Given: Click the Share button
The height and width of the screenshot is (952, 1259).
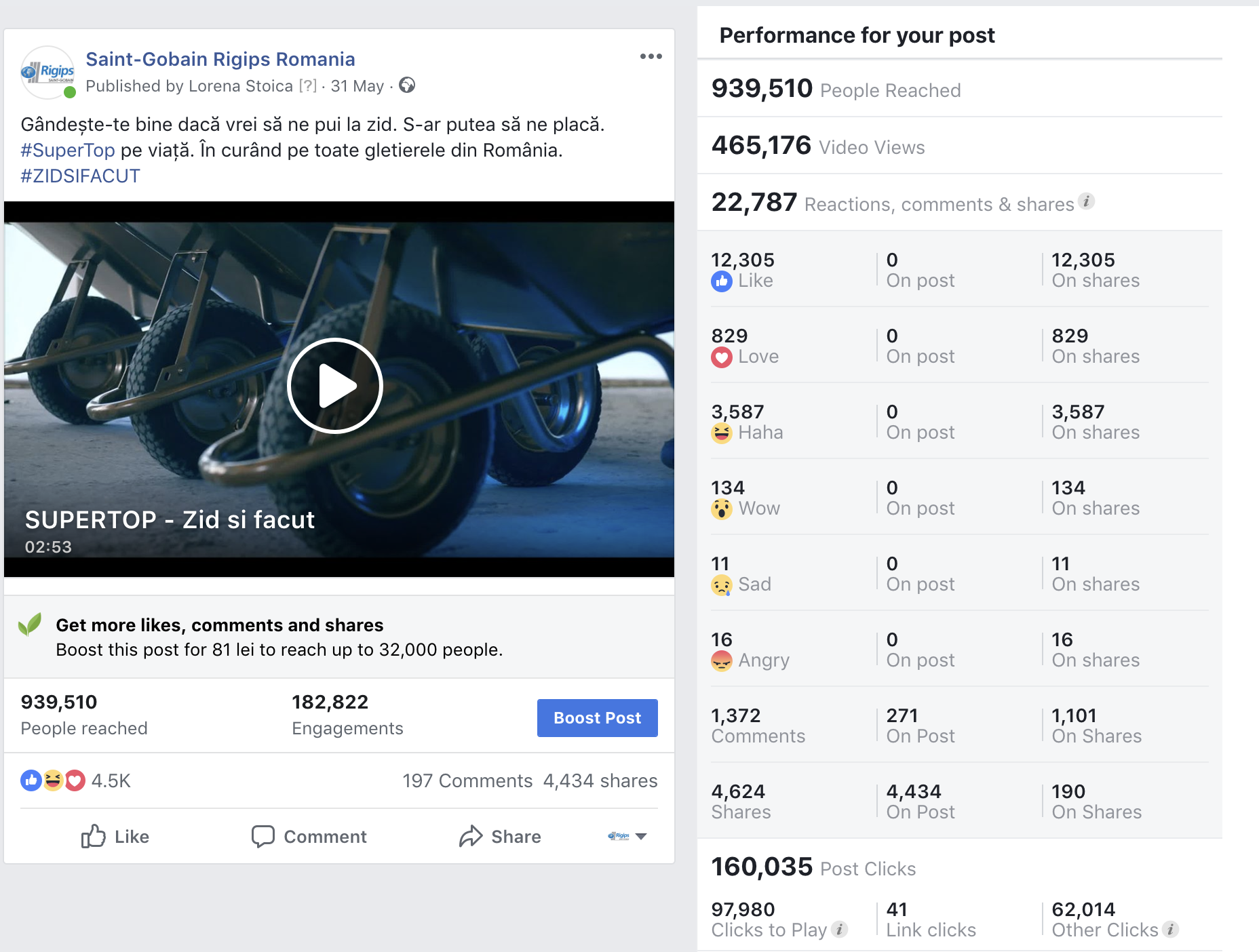Looking at the screenshot, I should coord(500,836).
